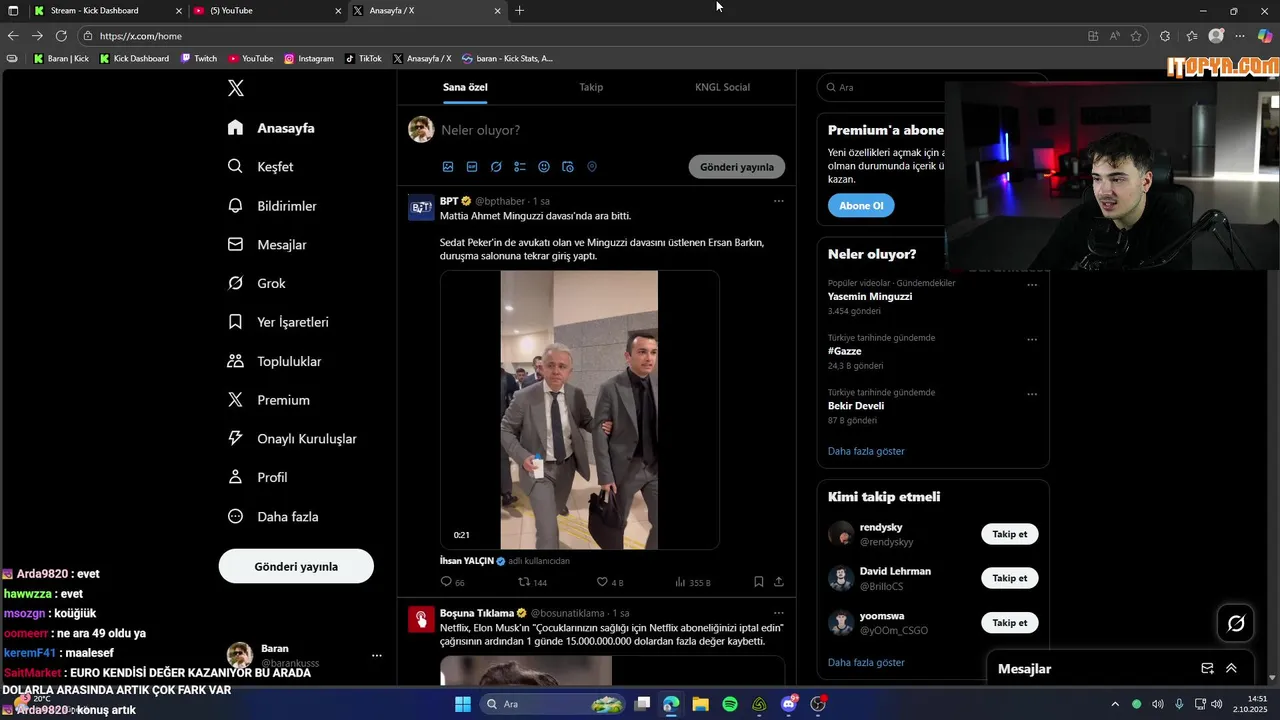Compose new message in Mesajlar drawer

pos(1207,669)
